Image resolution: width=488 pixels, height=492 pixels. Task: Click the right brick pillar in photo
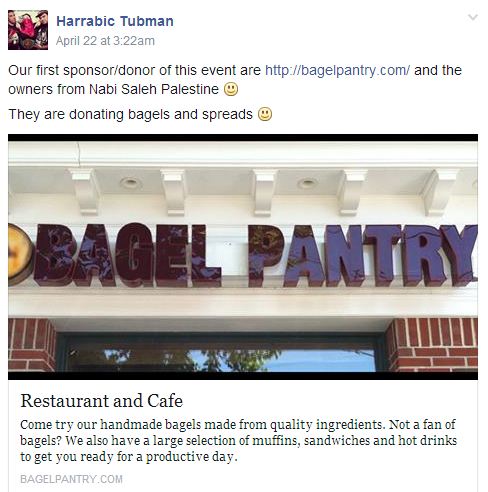tap(432, 345)
